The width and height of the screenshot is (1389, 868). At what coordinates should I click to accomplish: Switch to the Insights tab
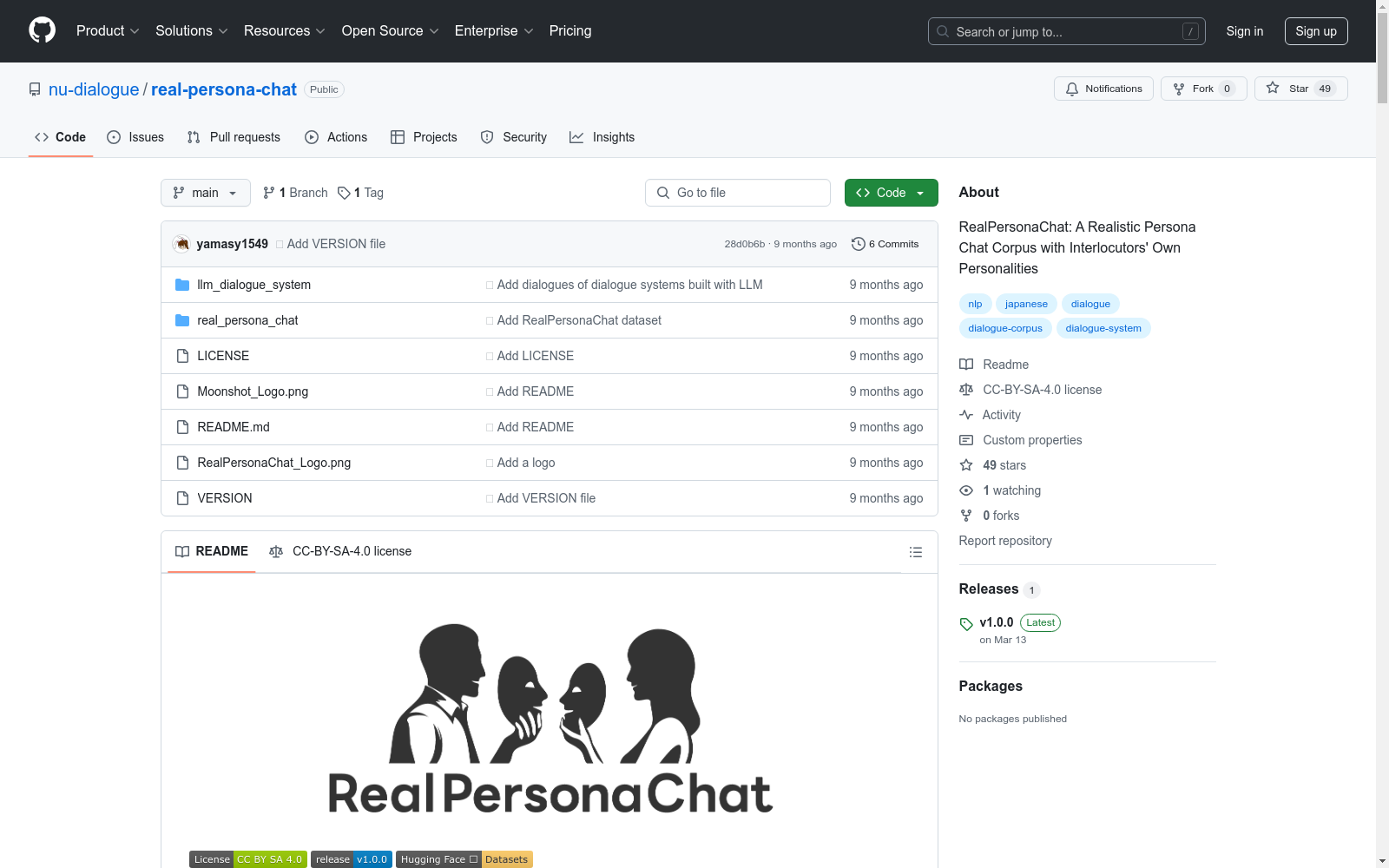click(602, 137)
